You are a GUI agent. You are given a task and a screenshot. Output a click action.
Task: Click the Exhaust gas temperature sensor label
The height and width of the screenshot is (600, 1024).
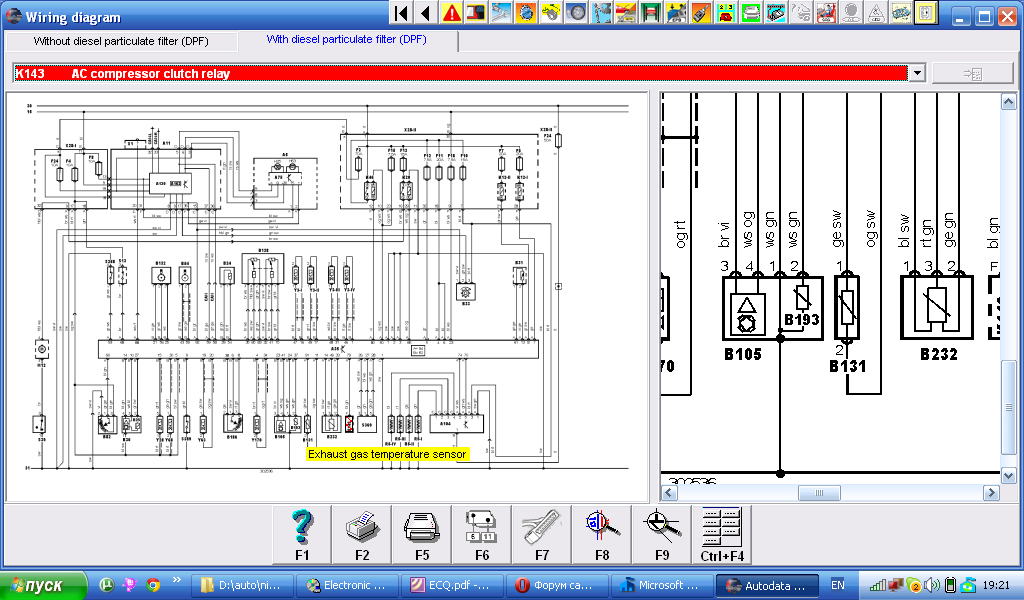pos(387,454)
